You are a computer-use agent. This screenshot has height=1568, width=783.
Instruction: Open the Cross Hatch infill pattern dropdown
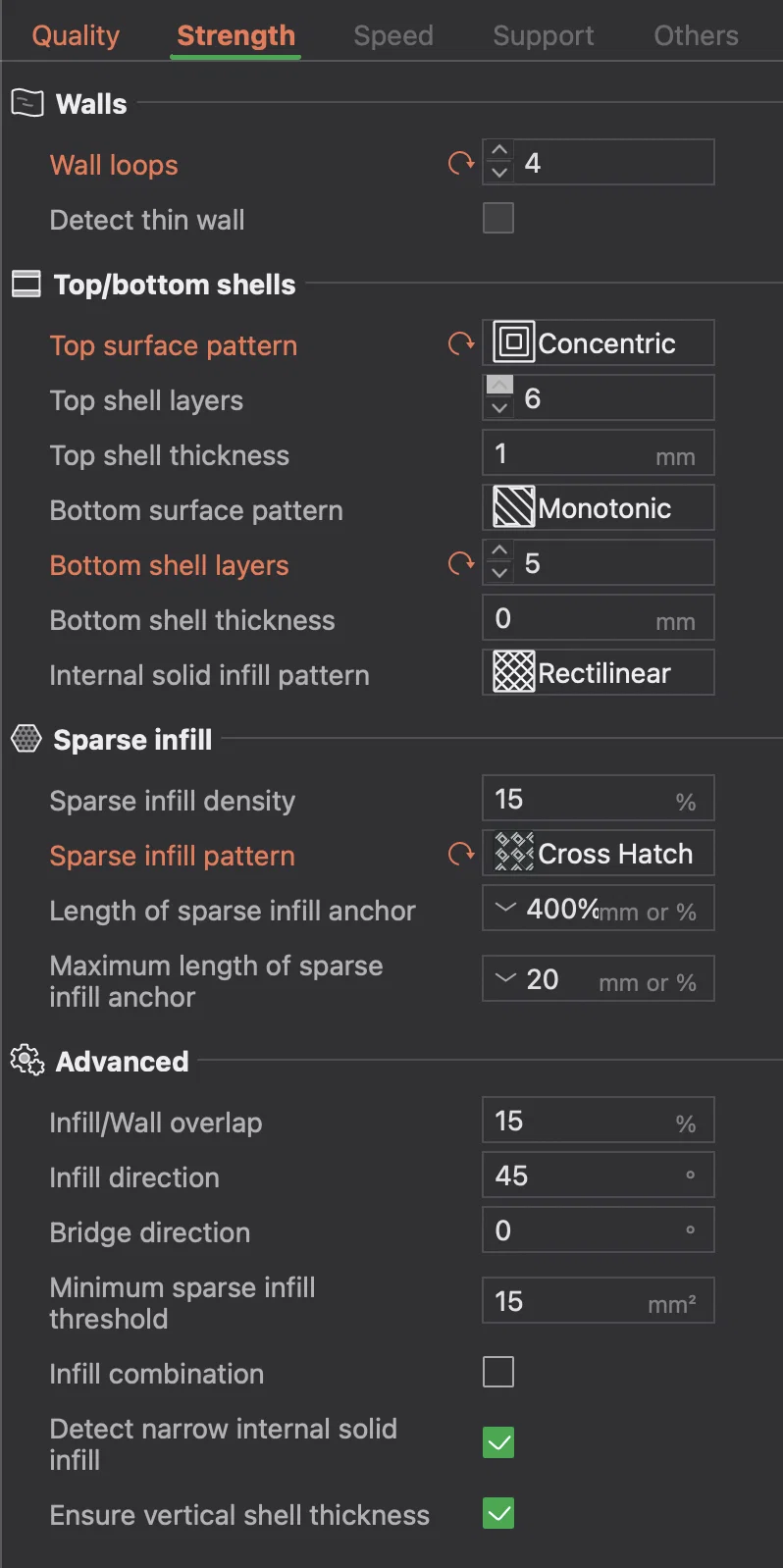point(599,853)
